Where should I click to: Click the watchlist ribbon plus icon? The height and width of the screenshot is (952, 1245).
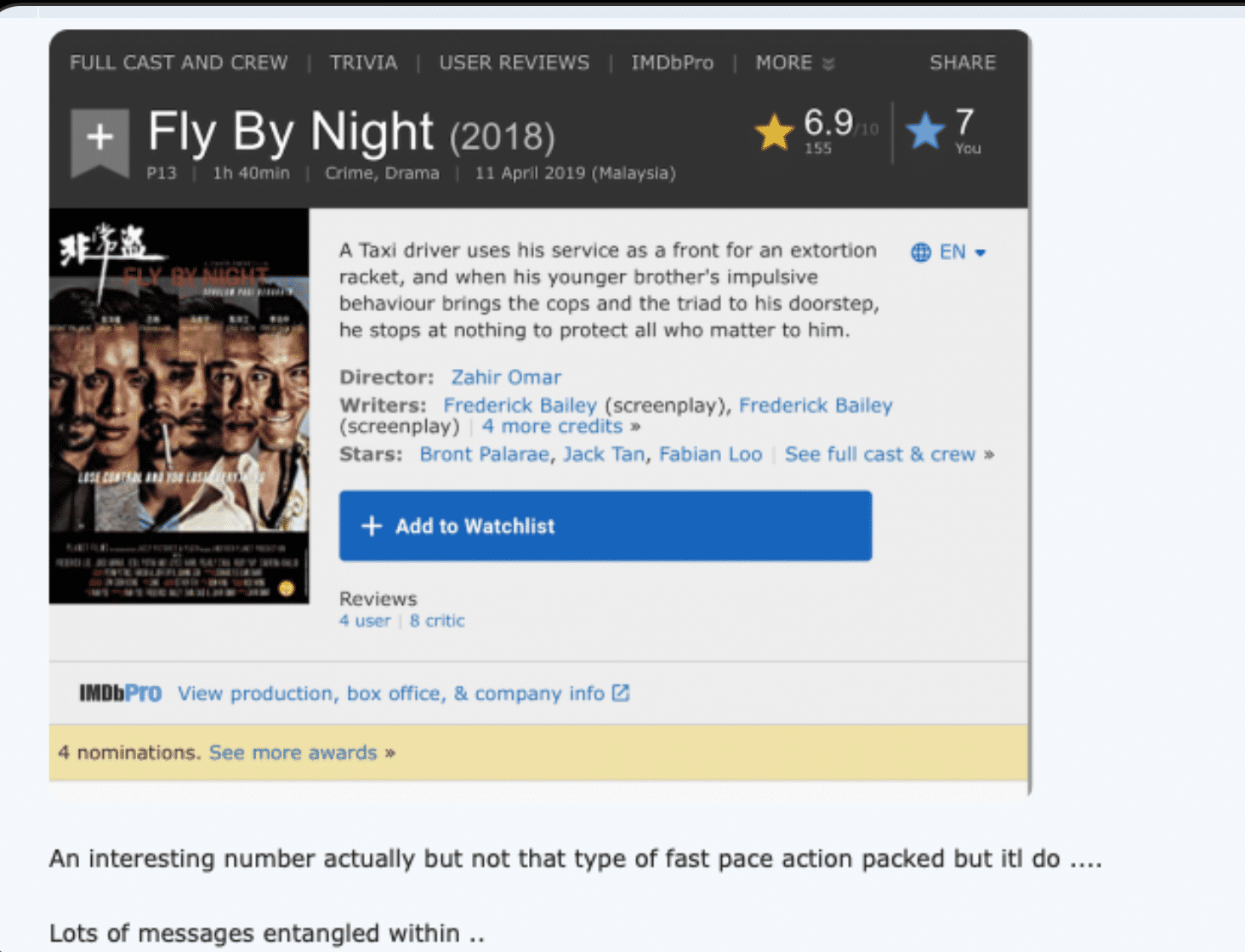point(99,137)
